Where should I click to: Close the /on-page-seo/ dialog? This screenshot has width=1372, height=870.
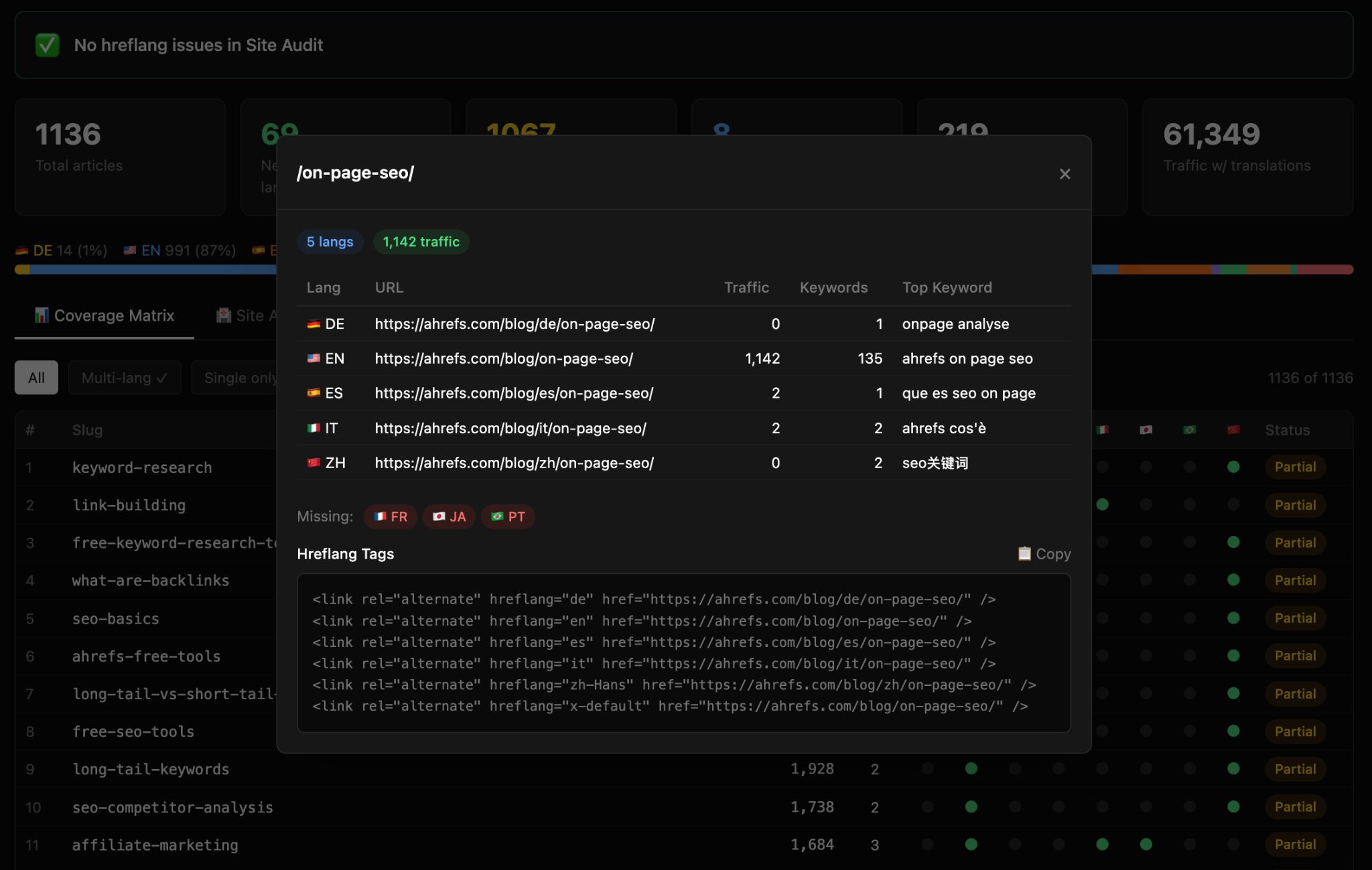[1065, 174]
